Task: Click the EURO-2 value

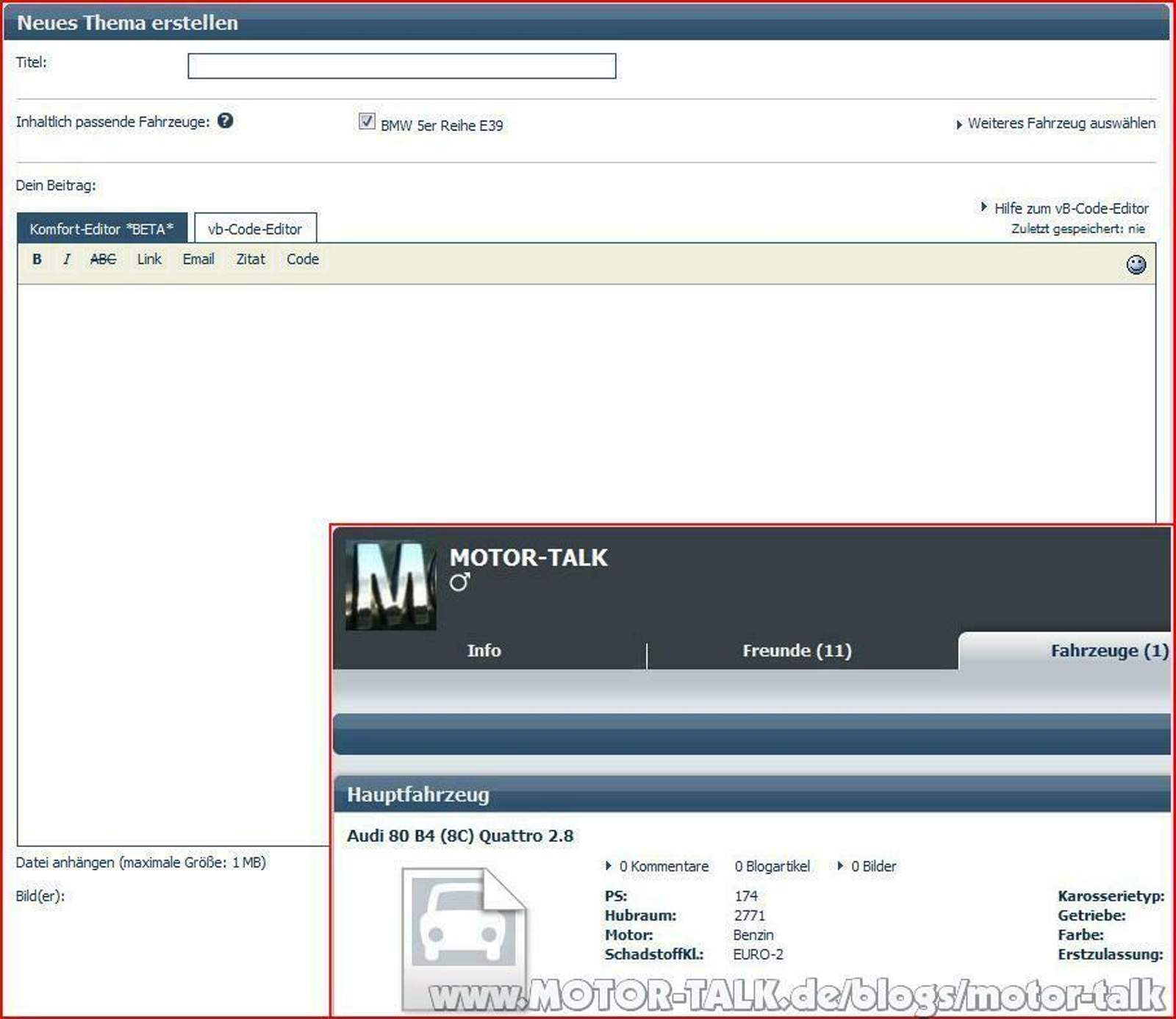Action: coord(759,954)
